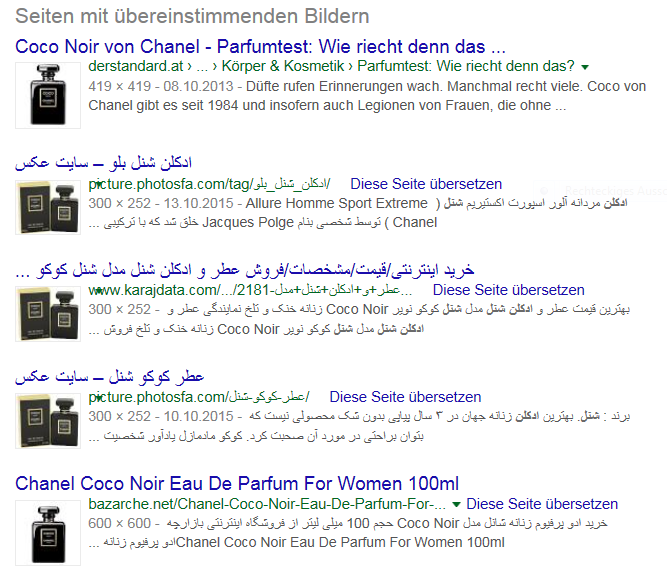The image size is (667, 568).
Task: Click 'Diese Seite übersetzen' beside karajdata.com
Action: (x=508, y=290)
